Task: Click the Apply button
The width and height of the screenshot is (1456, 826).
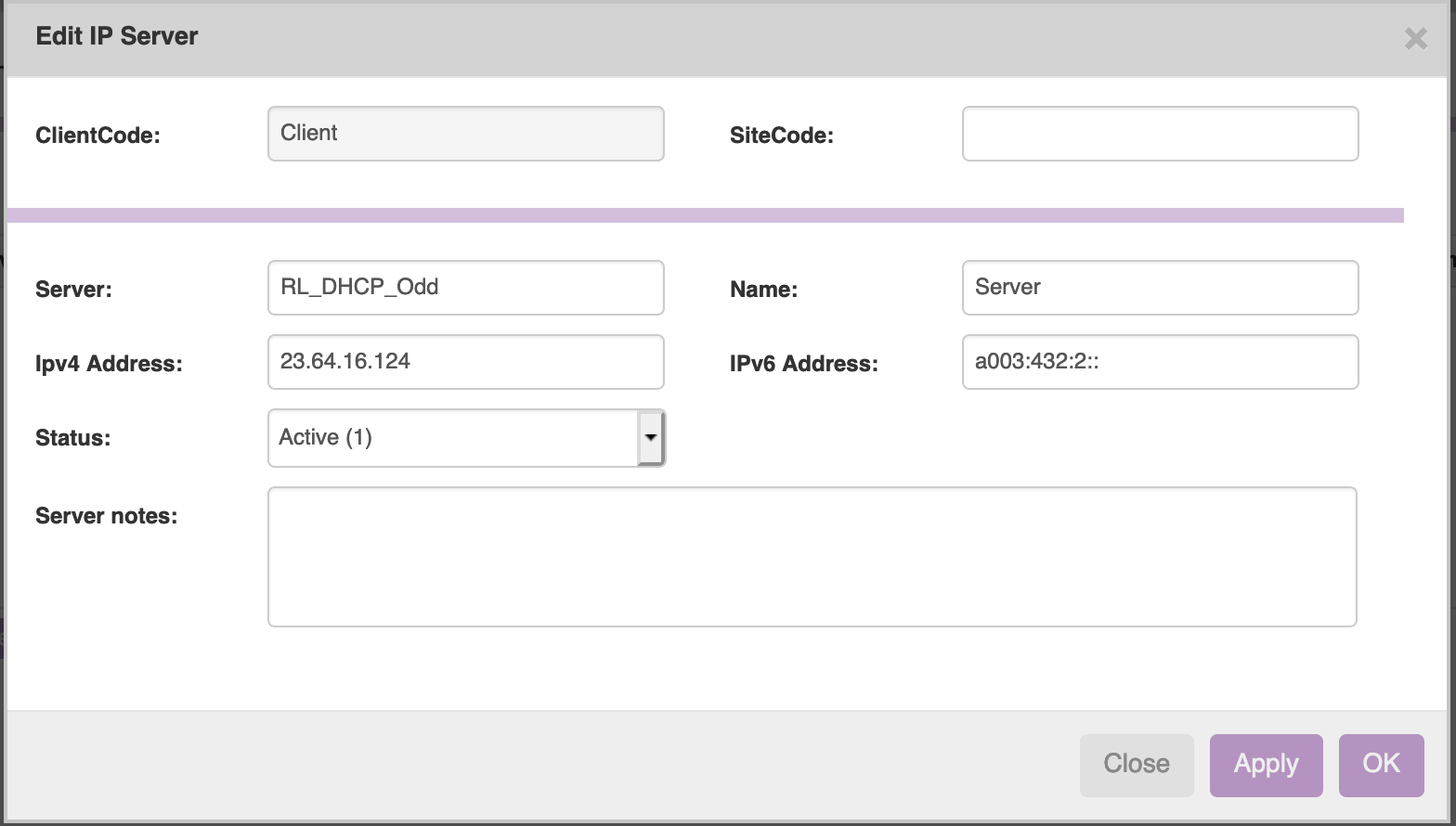Action: [1266, 765]
